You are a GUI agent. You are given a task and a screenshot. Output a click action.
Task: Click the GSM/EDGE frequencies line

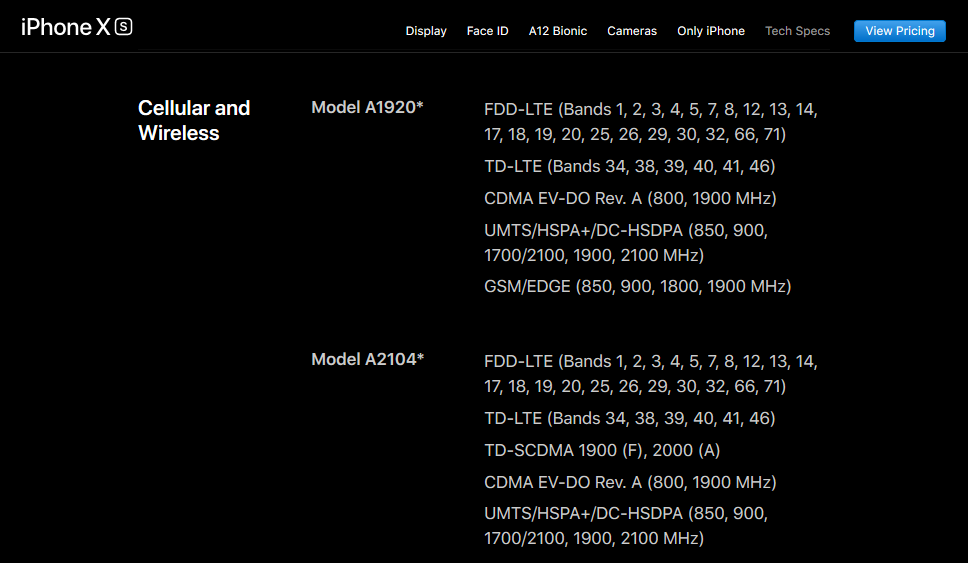click(638, 286)
